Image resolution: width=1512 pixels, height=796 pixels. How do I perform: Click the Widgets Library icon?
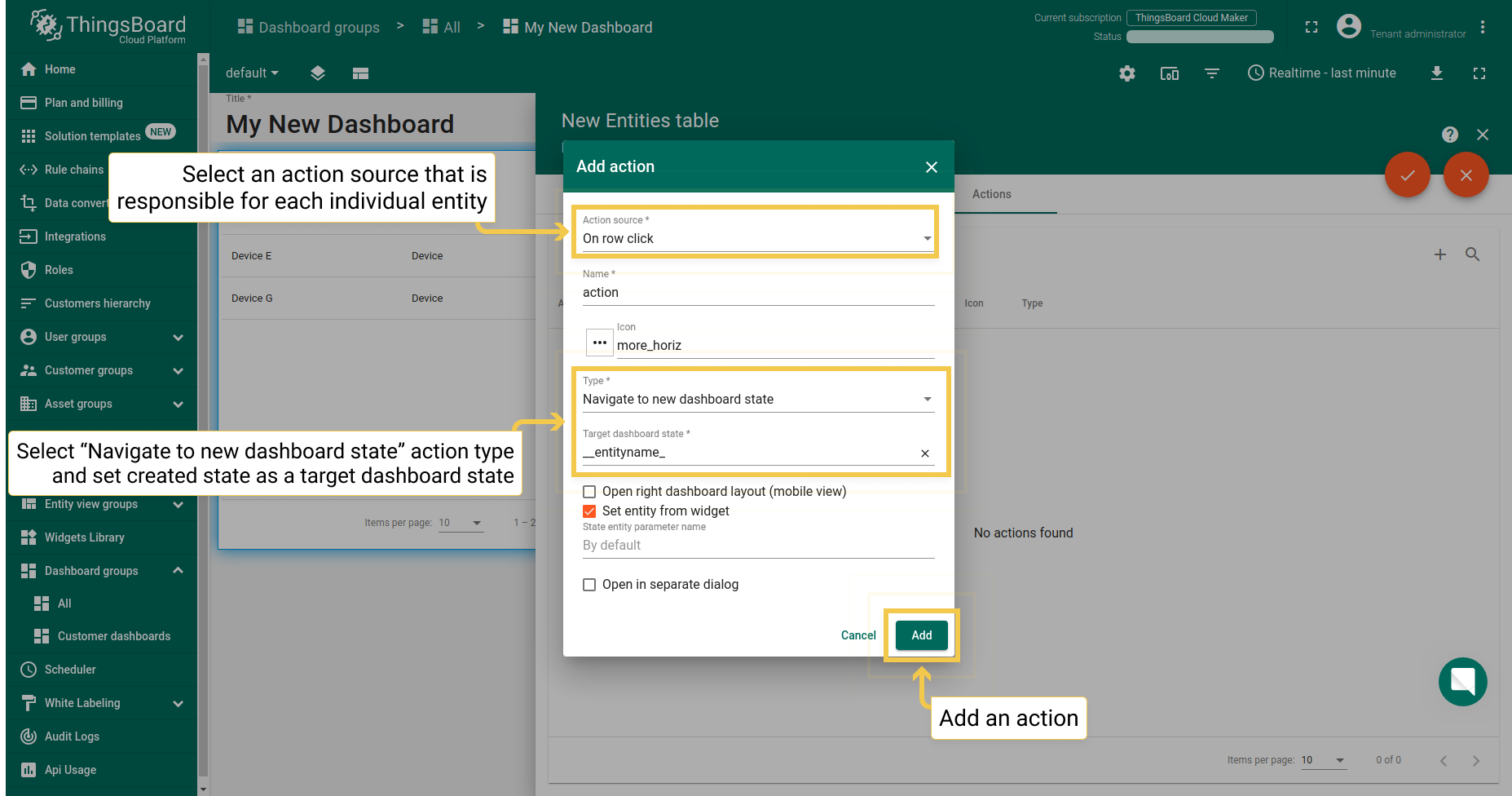(x=29, y=537)
